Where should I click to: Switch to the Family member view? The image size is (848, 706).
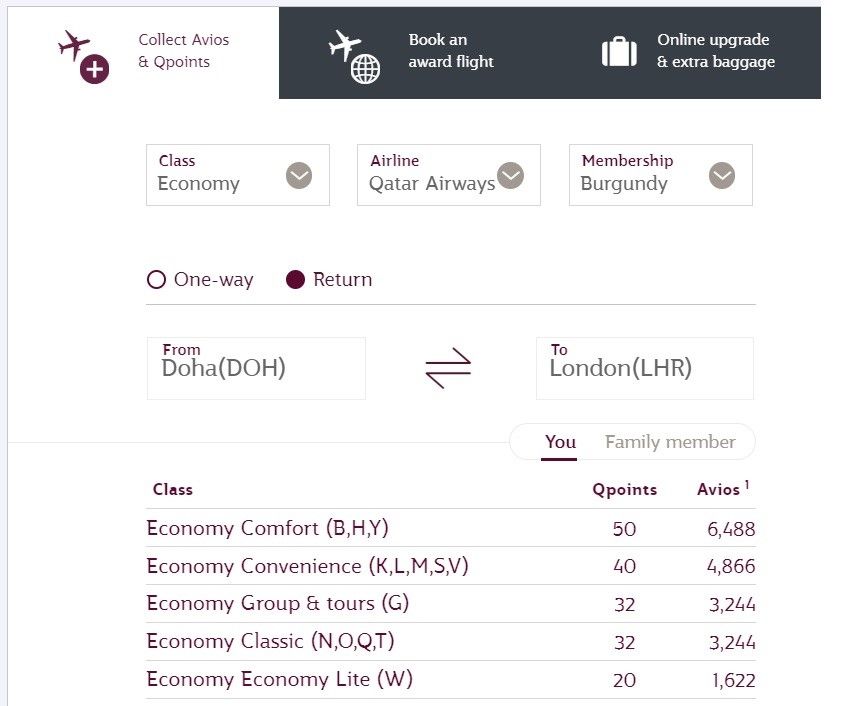[x=670, y=442]
